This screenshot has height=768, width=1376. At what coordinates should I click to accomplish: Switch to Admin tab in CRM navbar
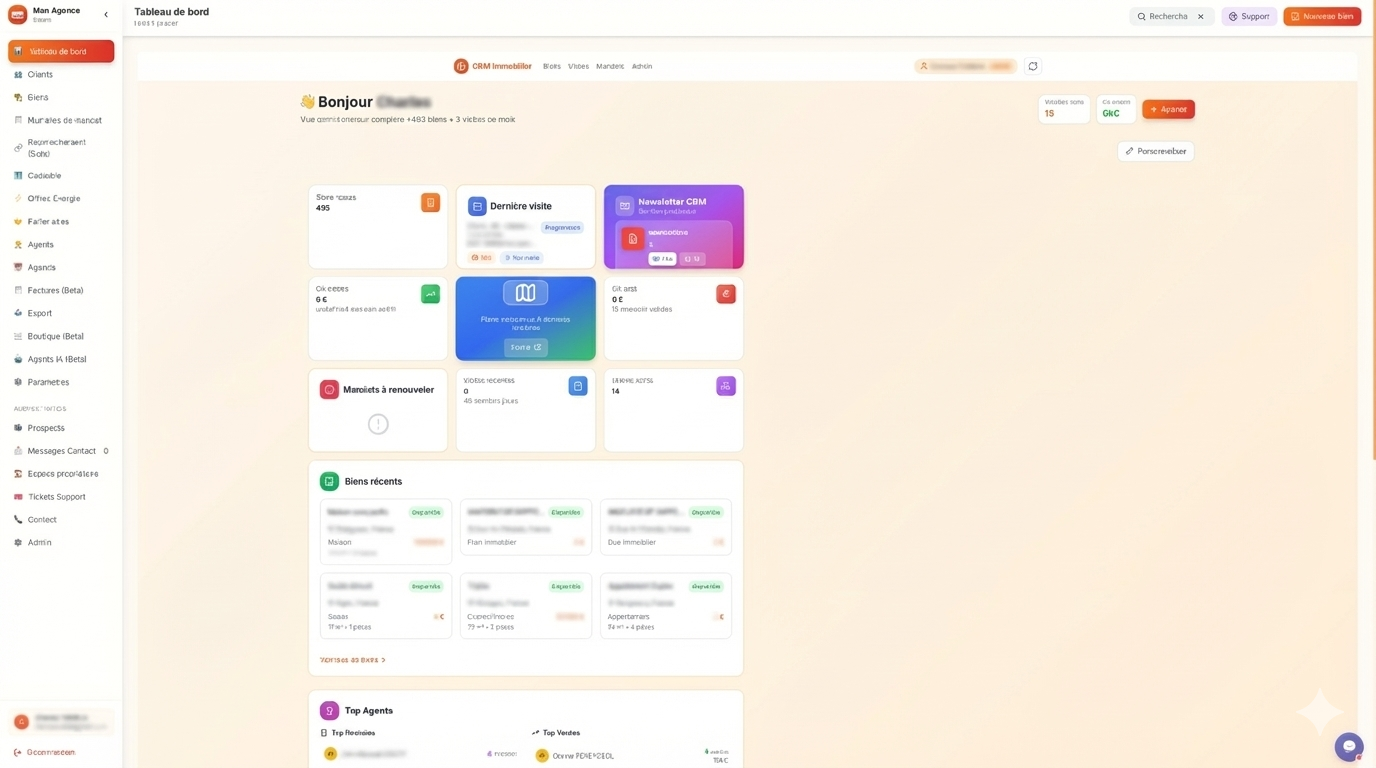[x=642, y=66]
